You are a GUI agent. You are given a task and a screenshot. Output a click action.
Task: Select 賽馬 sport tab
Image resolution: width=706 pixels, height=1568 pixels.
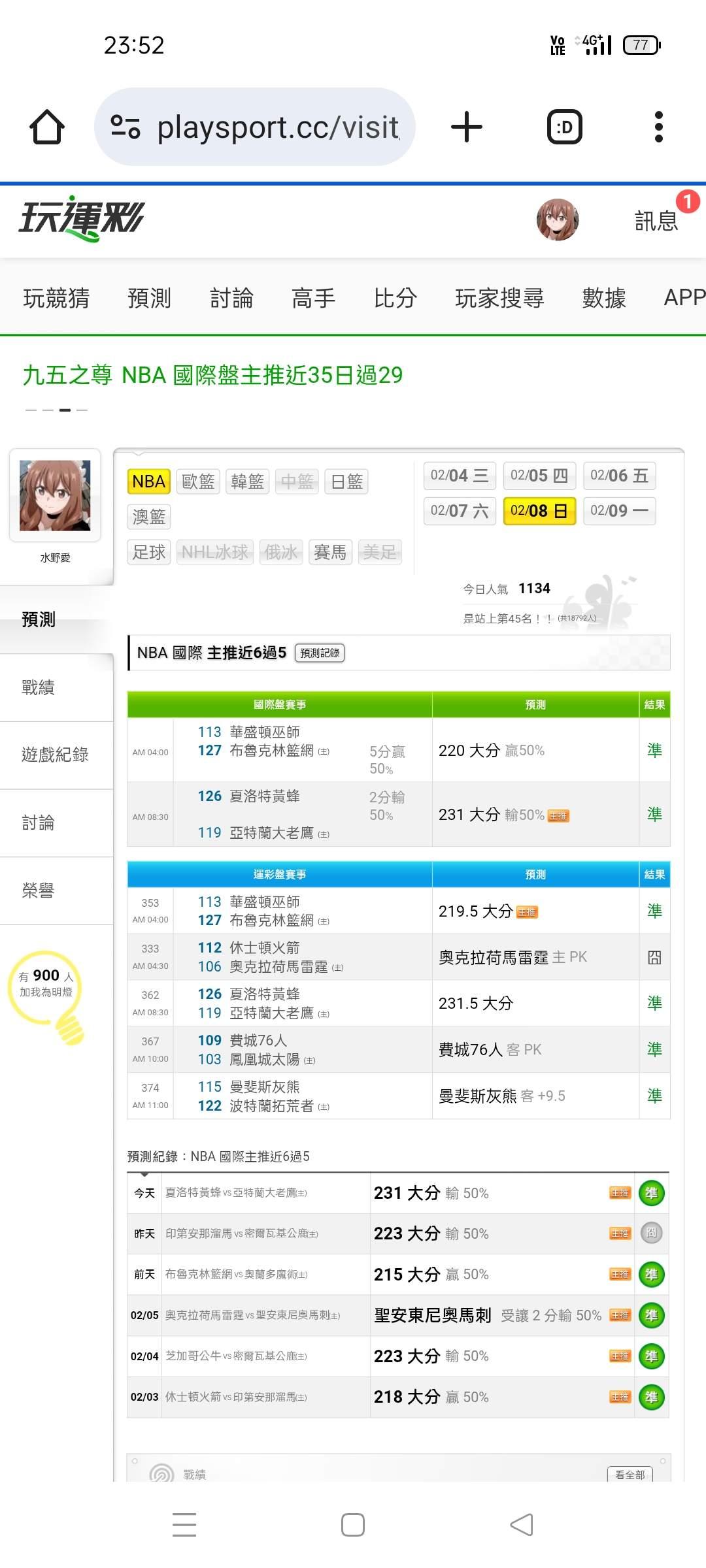click(x=330, y=552)
